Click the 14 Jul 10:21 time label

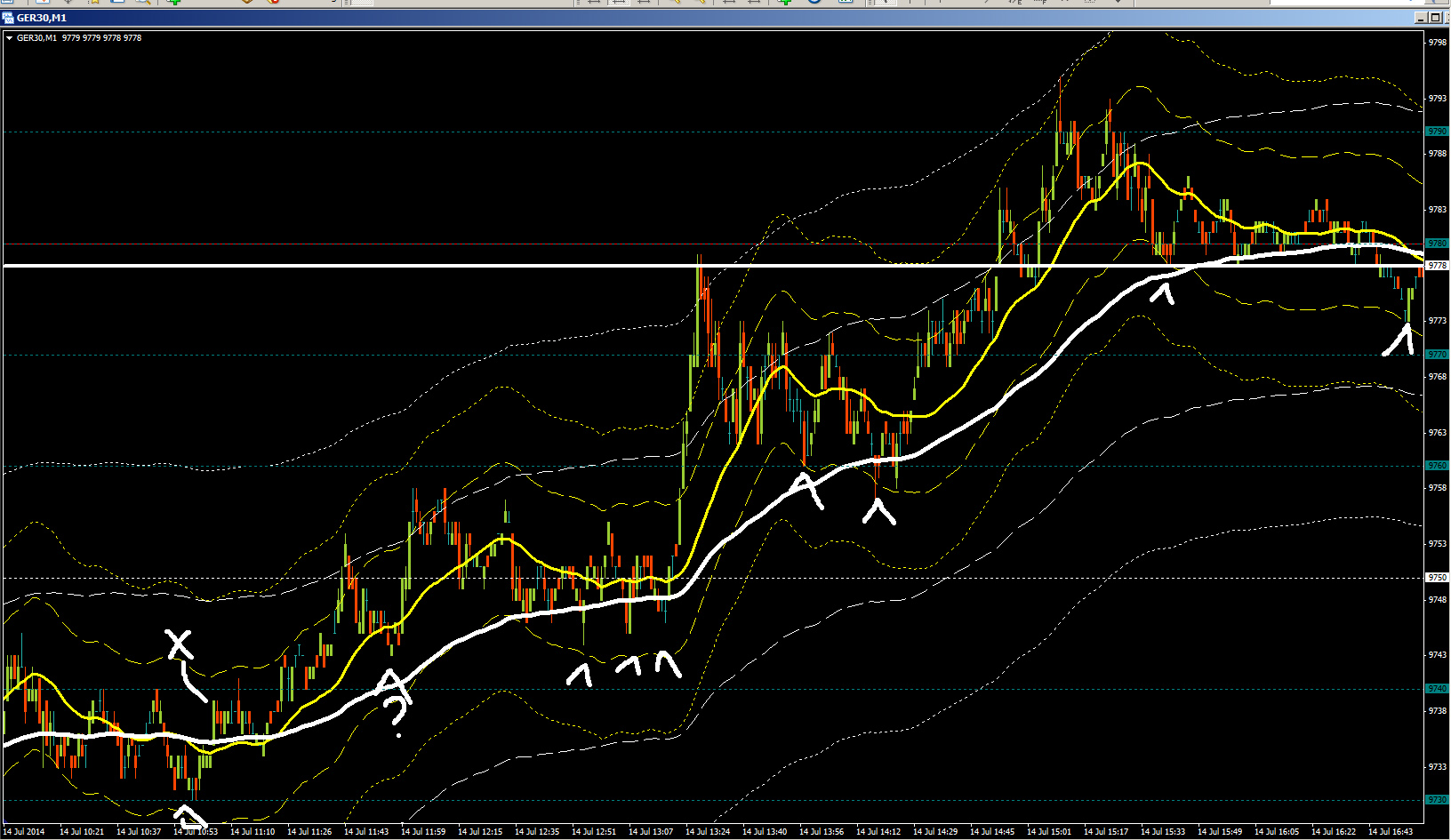(x=82, y=832)
